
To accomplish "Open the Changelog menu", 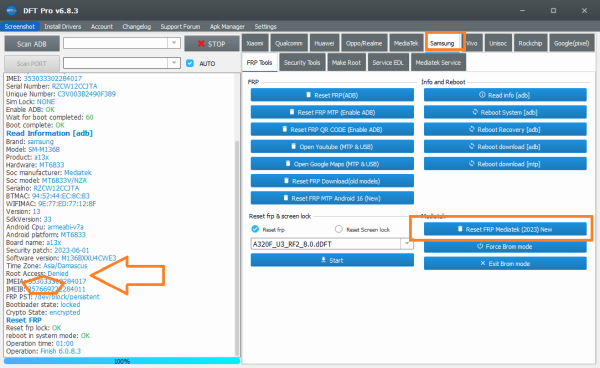I will click(x=137, y=26).
